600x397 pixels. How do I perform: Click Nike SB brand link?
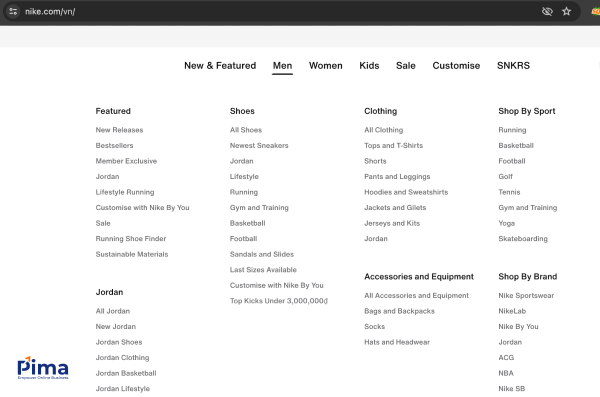[x=511, y=389]
